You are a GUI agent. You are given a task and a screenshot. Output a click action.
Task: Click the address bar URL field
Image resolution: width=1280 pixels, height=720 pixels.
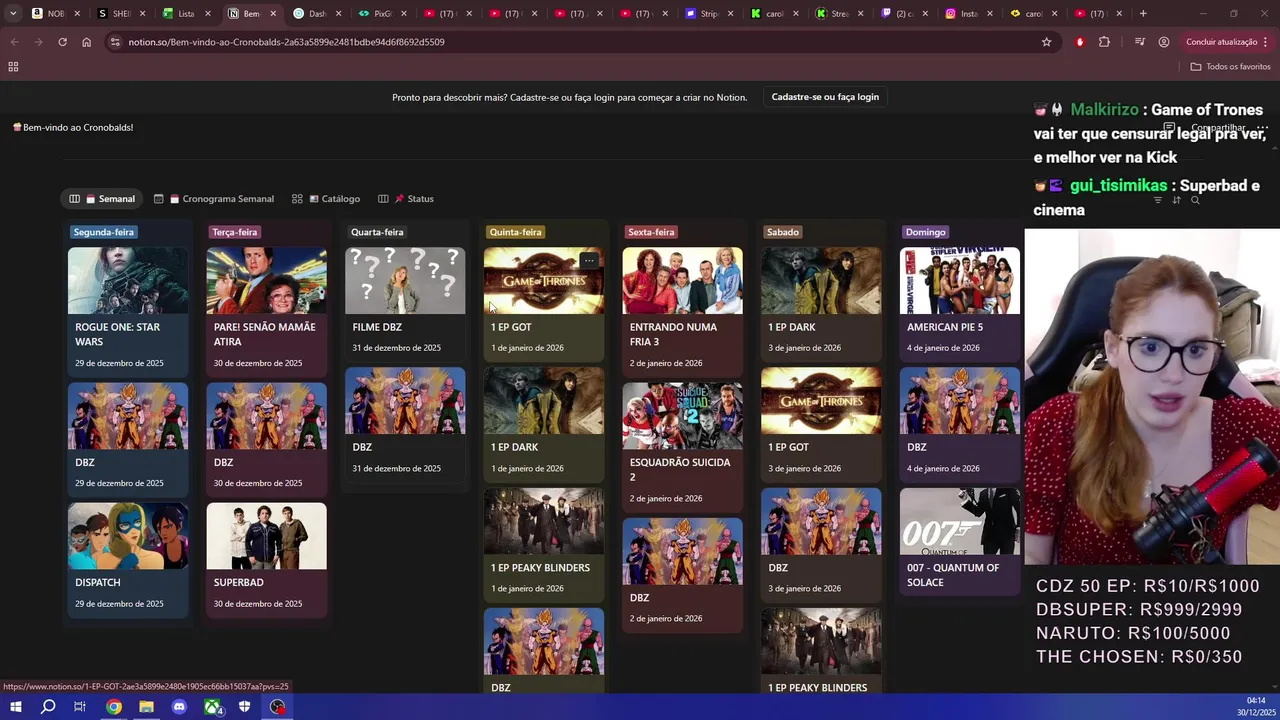[x=580, y=42]
